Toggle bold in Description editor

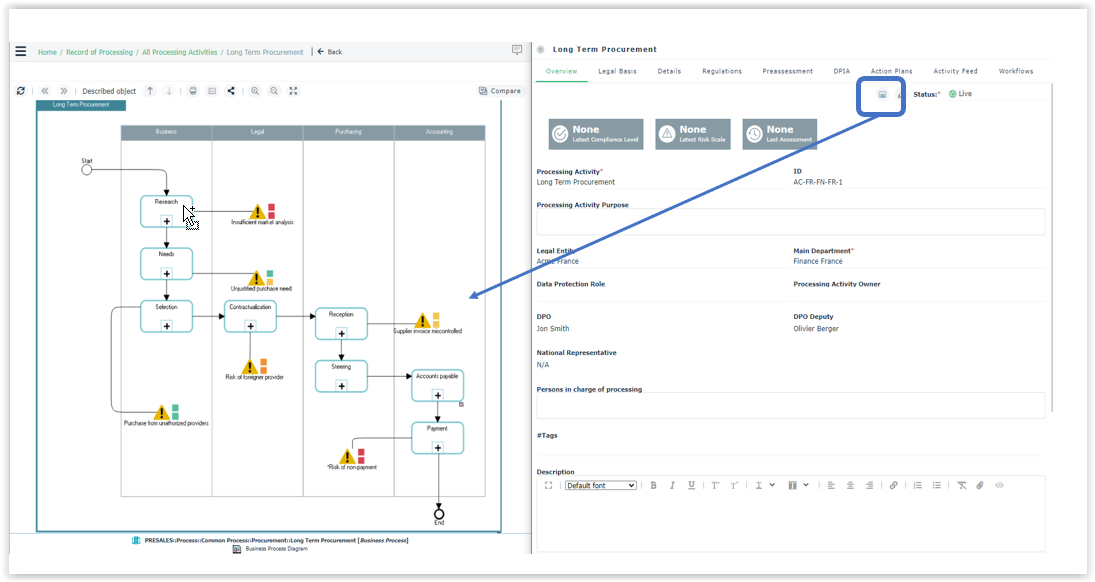653,485
